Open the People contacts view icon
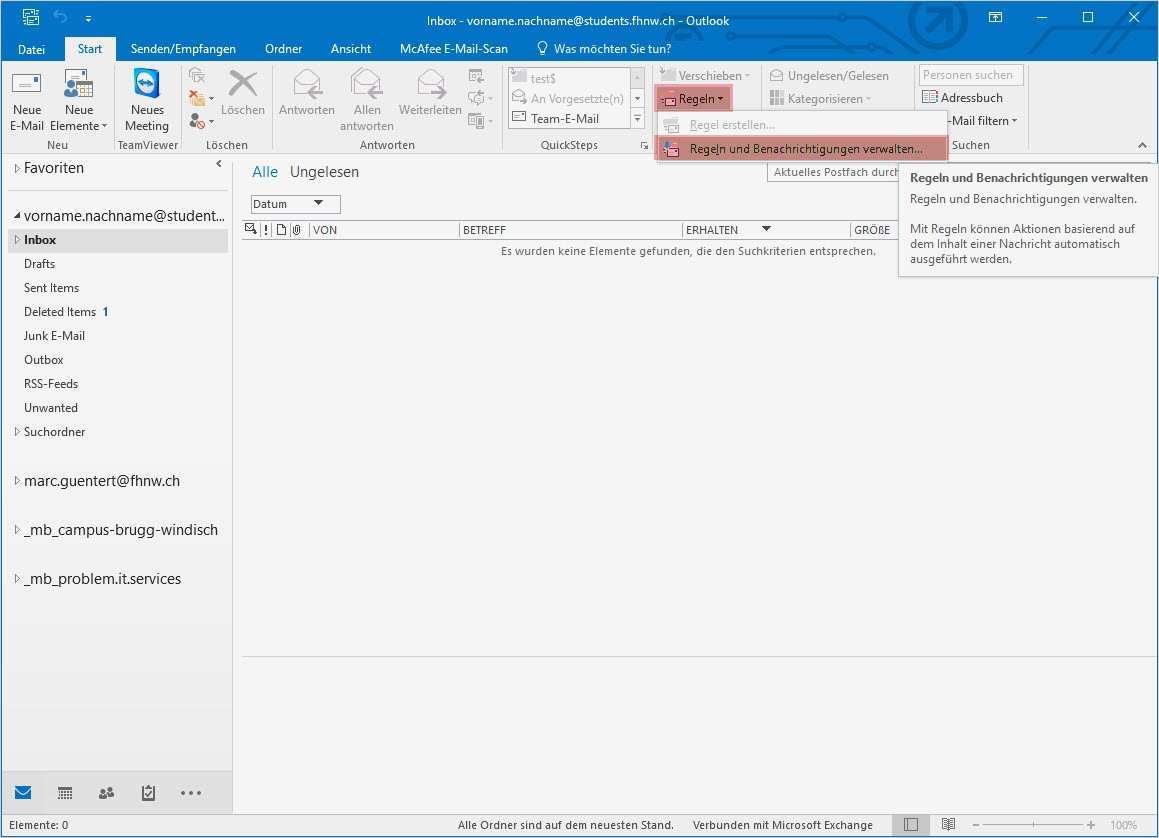 pos(106,793)
